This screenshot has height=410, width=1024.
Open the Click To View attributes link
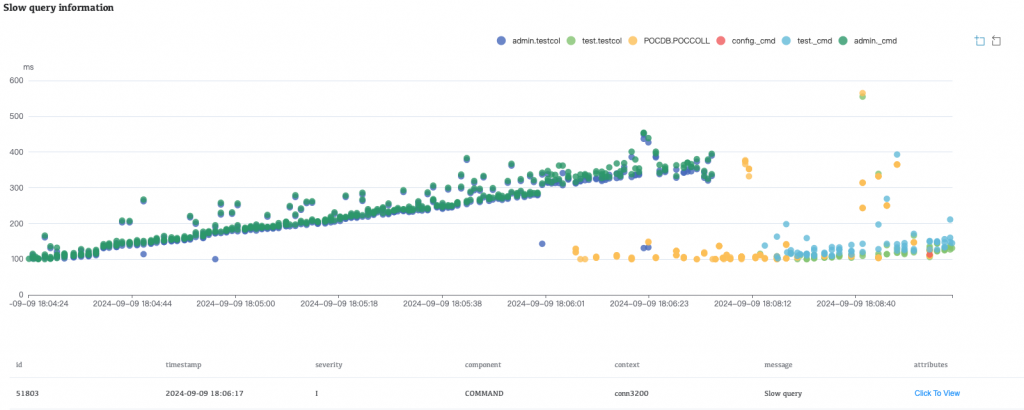937,393
